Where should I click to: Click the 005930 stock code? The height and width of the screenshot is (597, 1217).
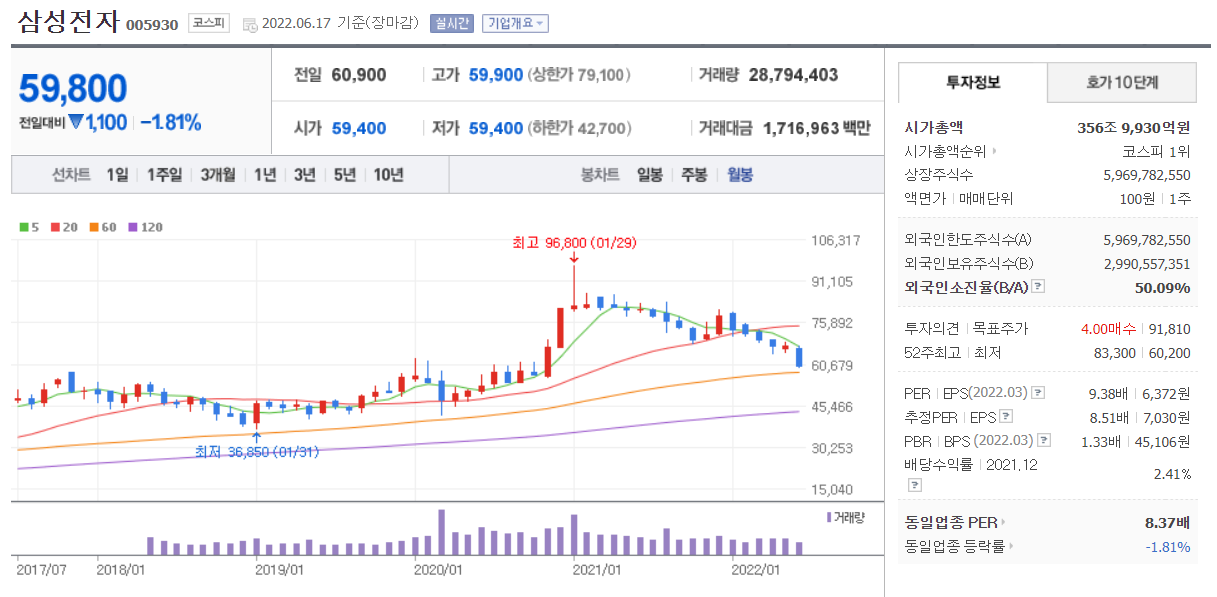[x=153, y=26]
